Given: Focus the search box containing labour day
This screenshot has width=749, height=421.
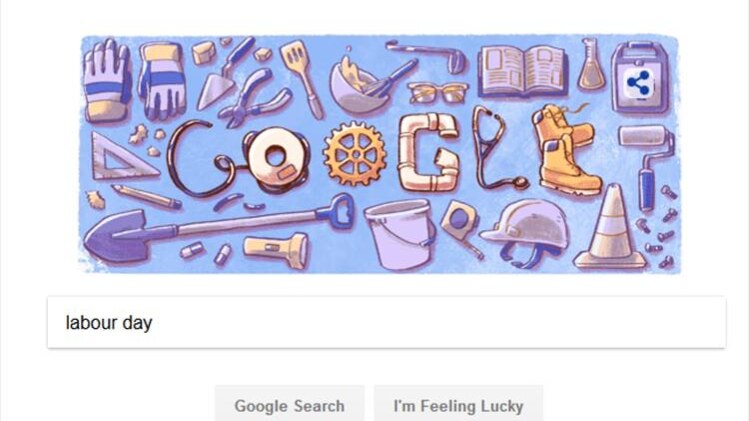Looking at the screenshot, I should pos(386,323).
